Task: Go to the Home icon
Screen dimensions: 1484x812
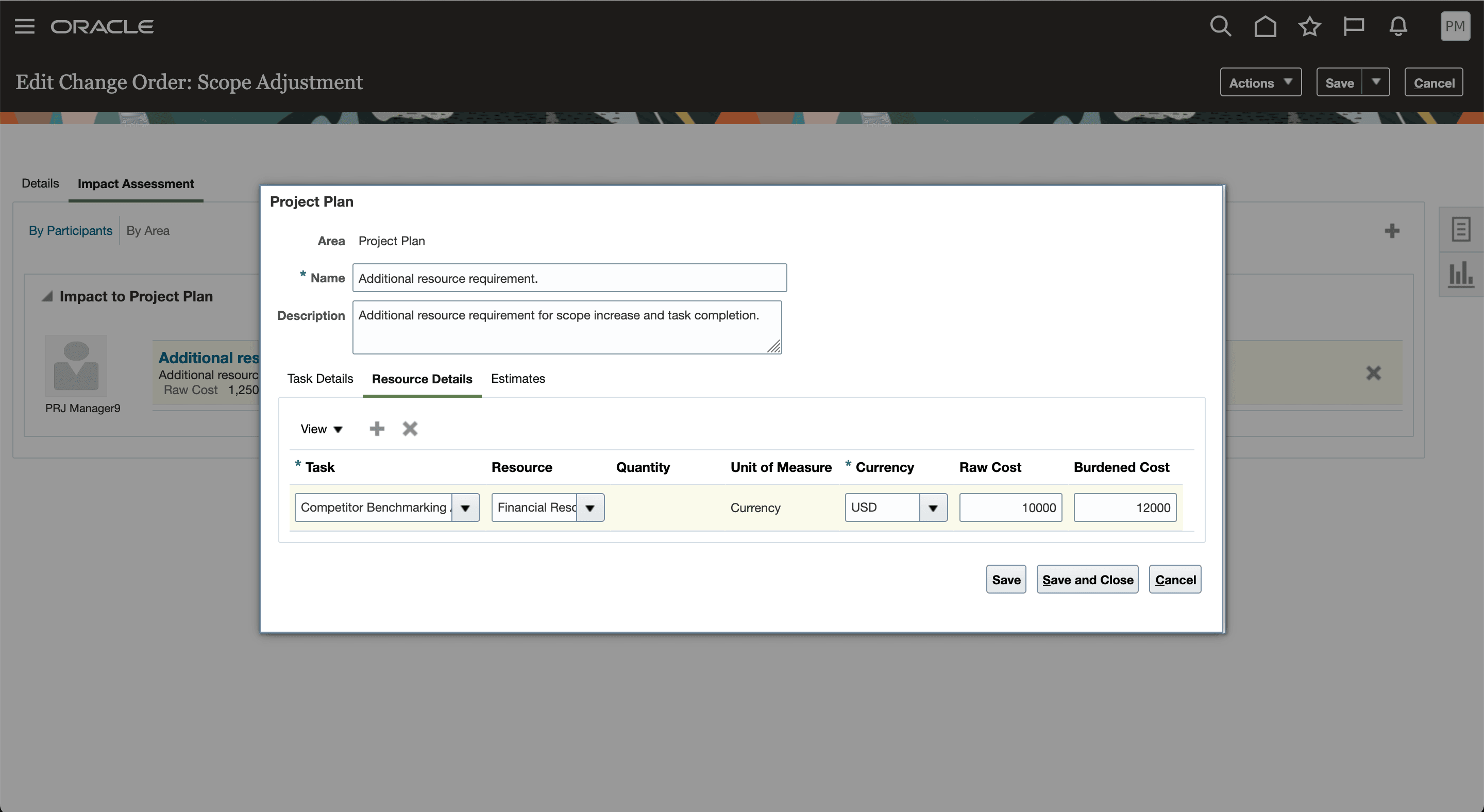Action: (x=1264, y=26)
